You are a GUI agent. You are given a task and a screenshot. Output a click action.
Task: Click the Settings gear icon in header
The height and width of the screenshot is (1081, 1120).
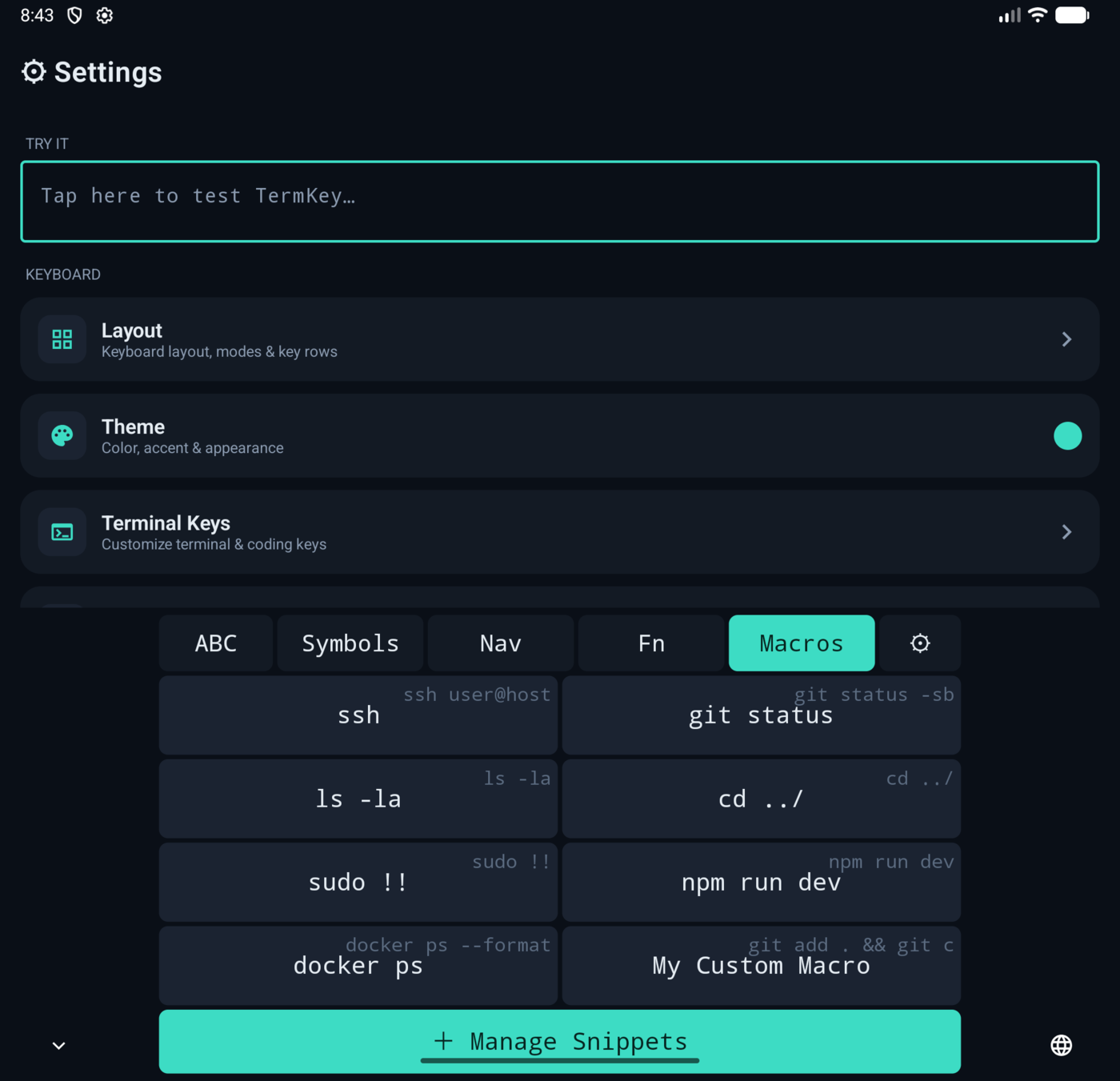[34, 72]
